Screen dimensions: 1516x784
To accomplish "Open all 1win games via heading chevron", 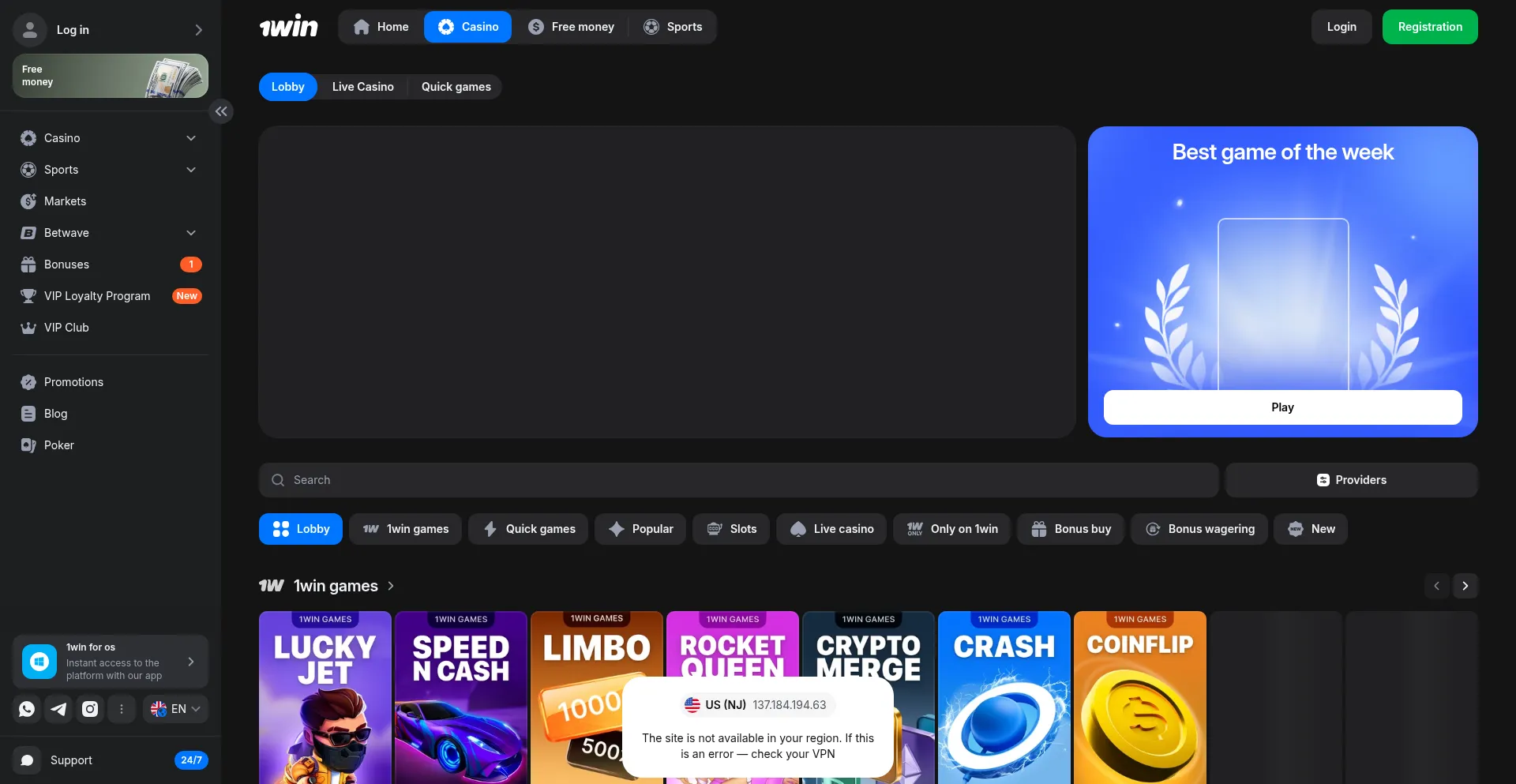I will [391, 586].
